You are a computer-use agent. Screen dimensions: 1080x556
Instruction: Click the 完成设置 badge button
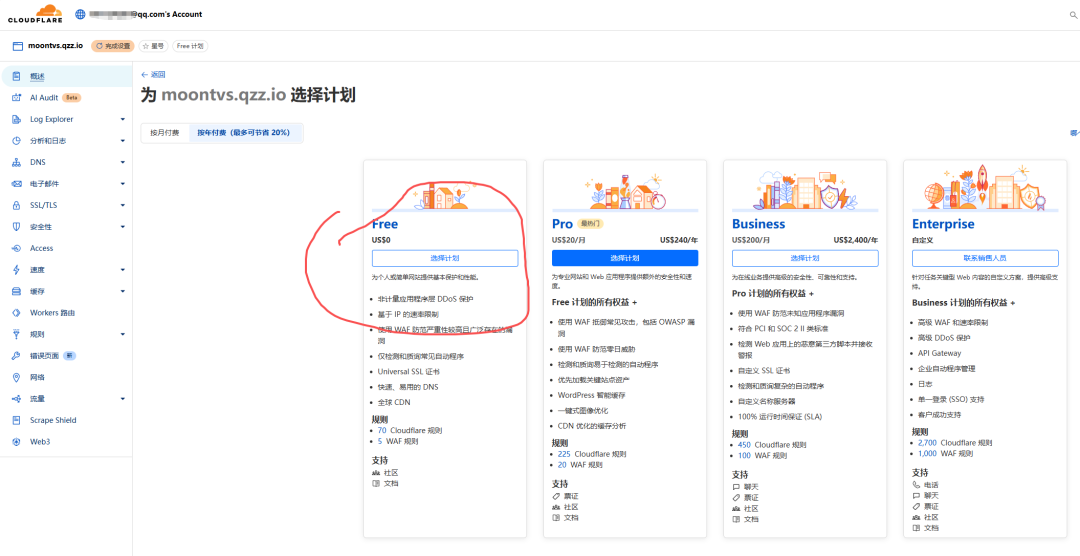(x=113, y=46)
